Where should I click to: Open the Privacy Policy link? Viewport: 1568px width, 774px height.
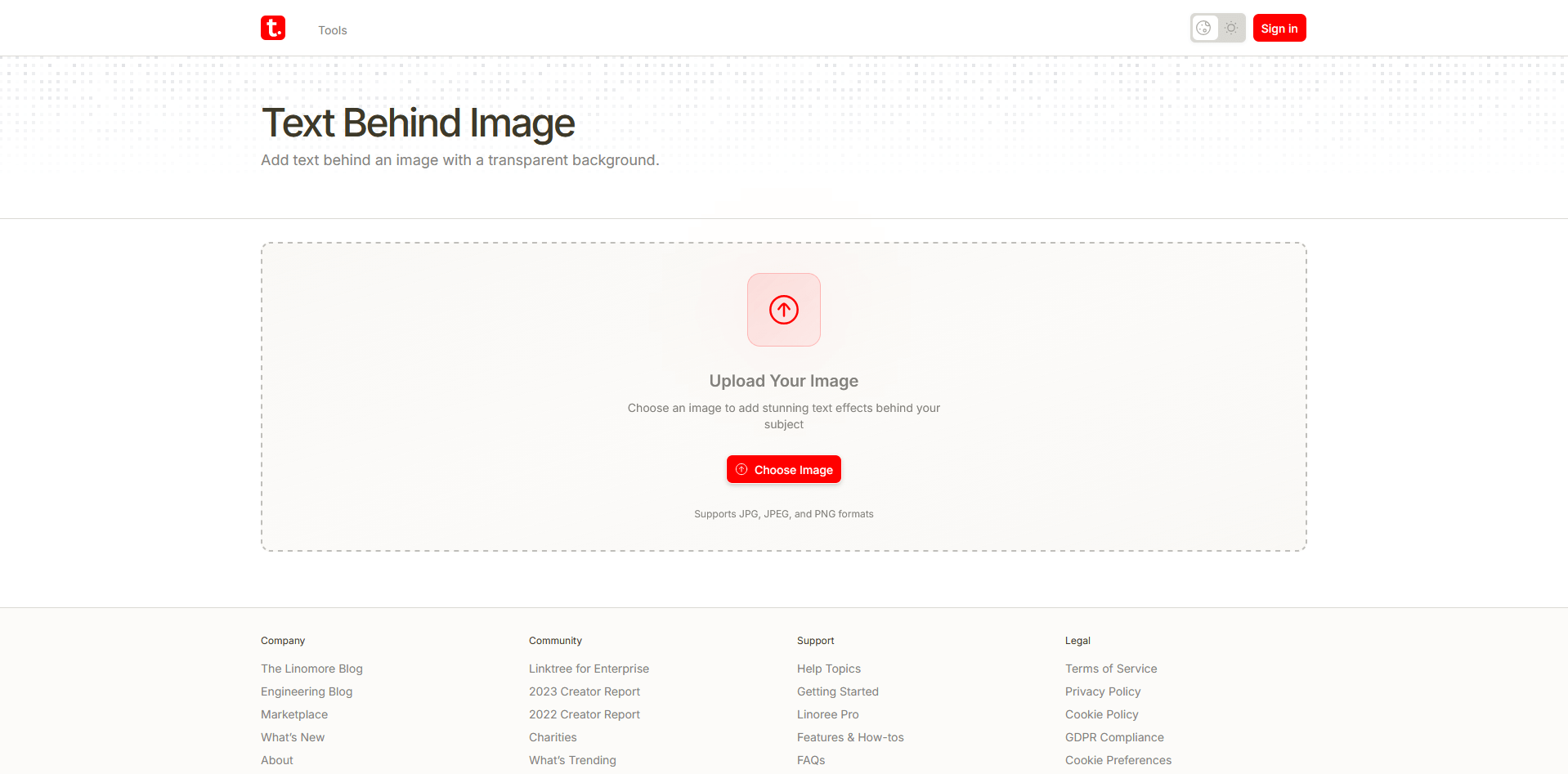click(1102, 691)
